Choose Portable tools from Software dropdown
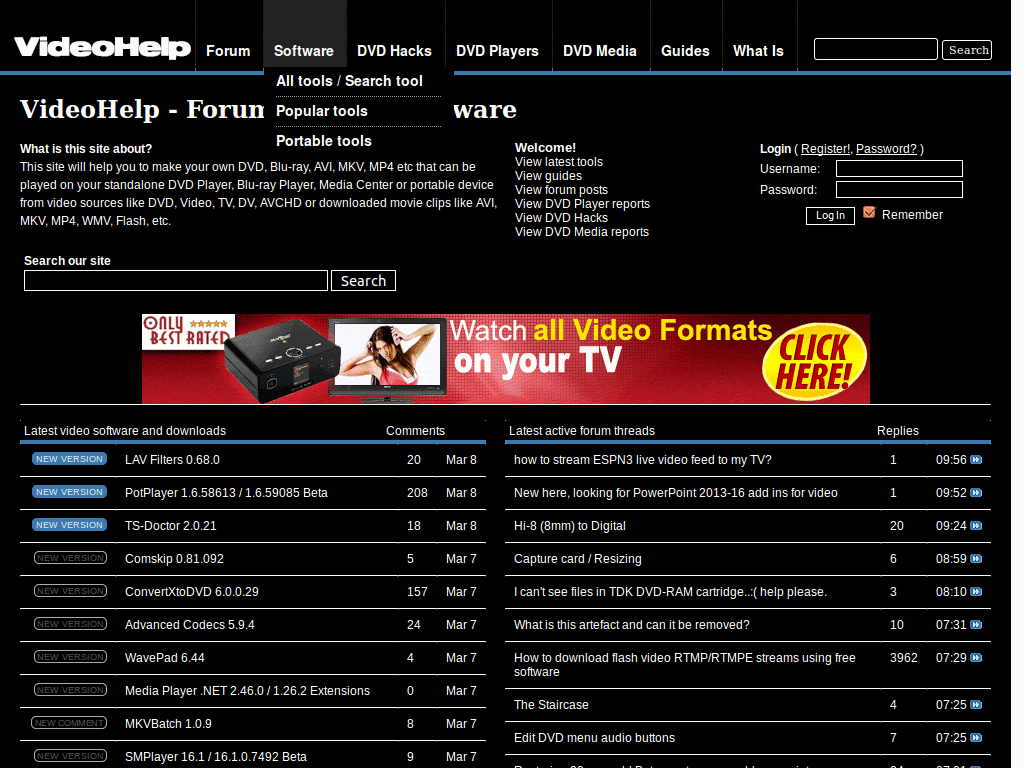The image size is (1024, 768). [x=324, y=141]
